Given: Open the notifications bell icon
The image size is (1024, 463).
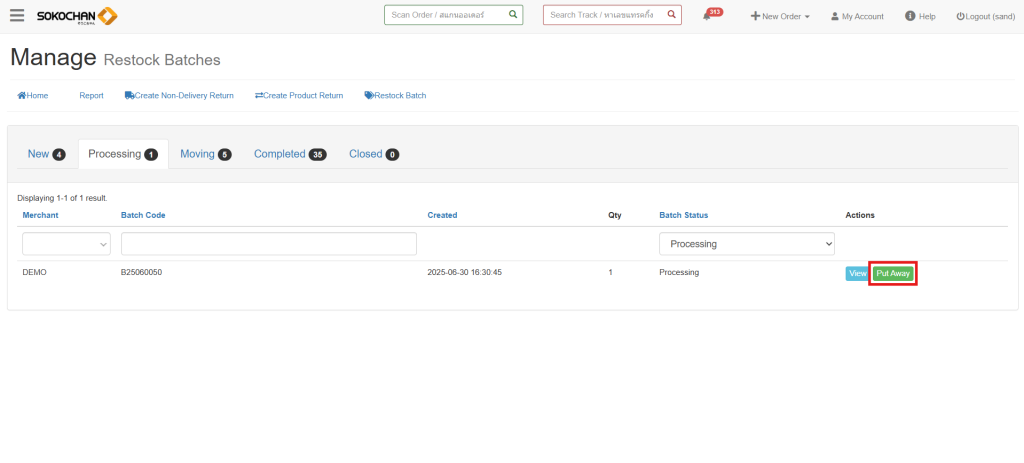Looking at the screenshot, I should click(708, 17).
